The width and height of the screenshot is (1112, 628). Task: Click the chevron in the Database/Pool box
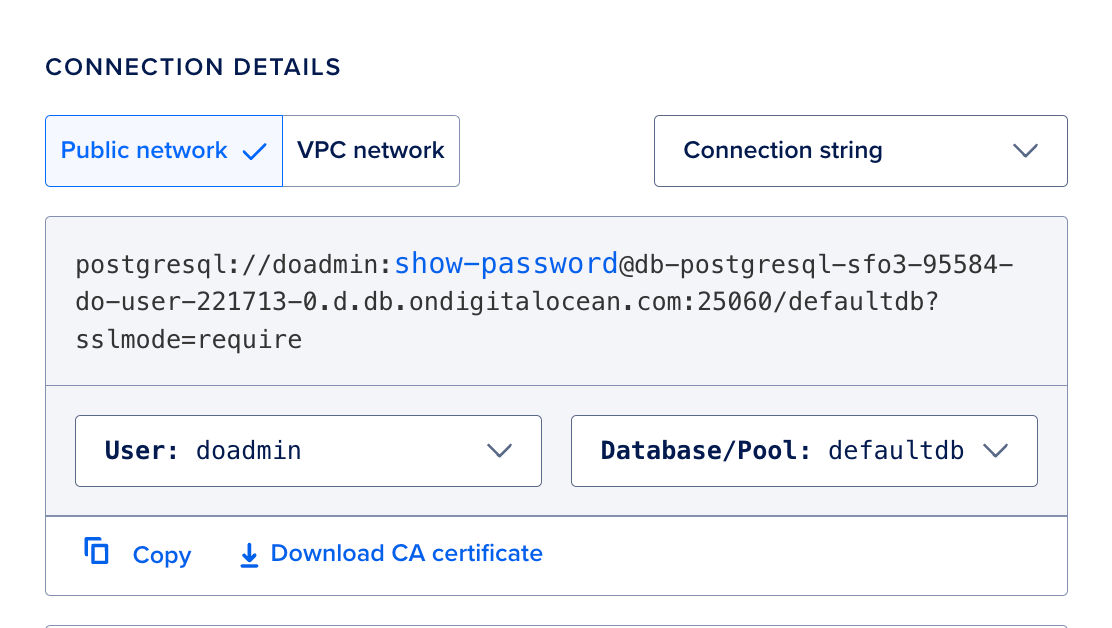(996, 450)
